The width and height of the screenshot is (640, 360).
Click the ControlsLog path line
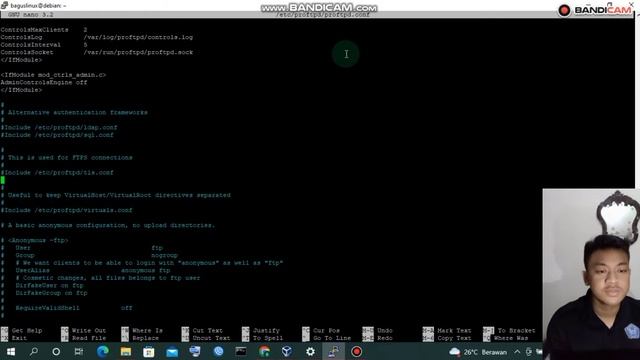coord(97,37)
